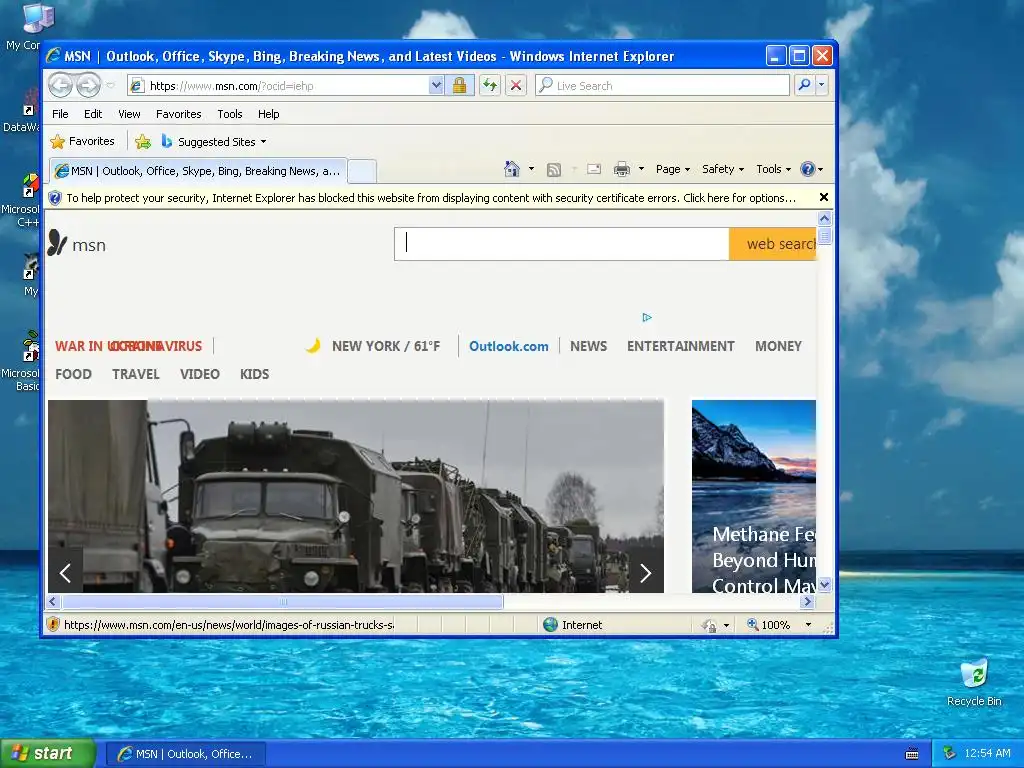Click the Print icon
1024x768 pixels.
[622, 169]
